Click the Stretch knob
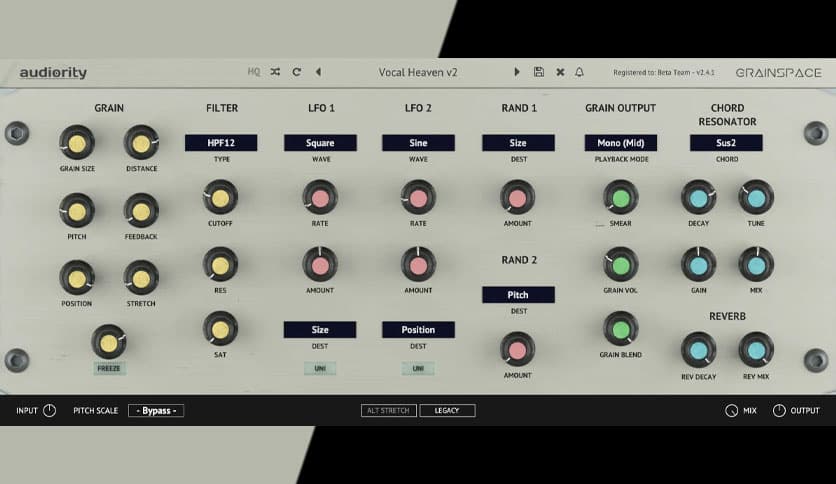The image size is (836, 484). coord(141,278)
